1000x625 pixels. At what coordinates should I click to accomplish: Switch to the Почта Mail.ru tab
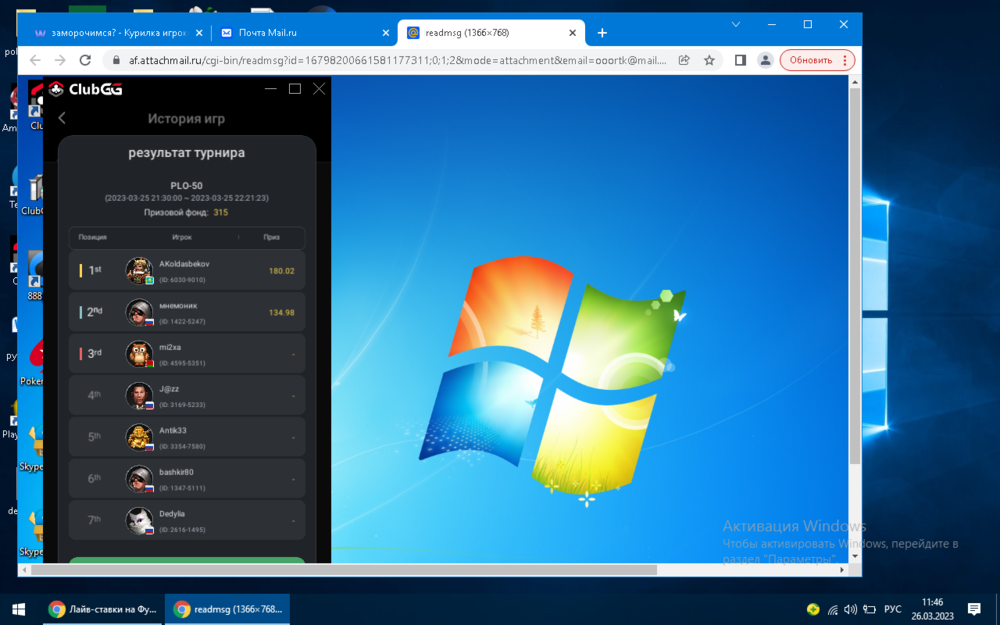(300, 33)
